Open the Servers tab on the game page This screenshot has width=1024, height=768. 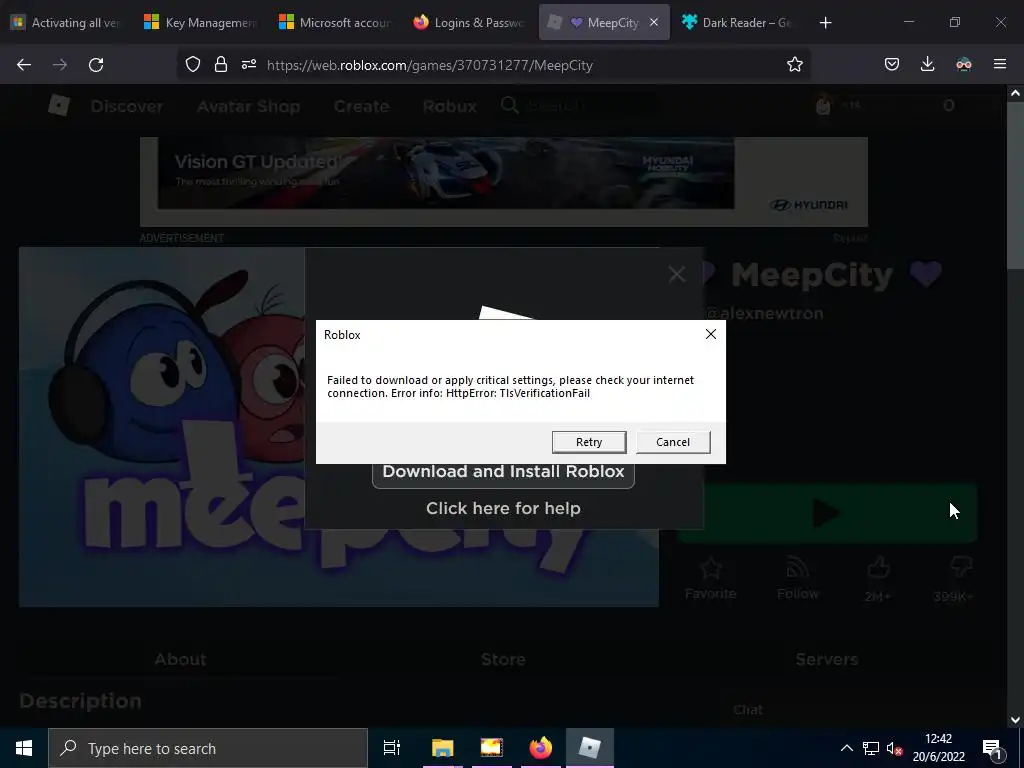[826, 659]
